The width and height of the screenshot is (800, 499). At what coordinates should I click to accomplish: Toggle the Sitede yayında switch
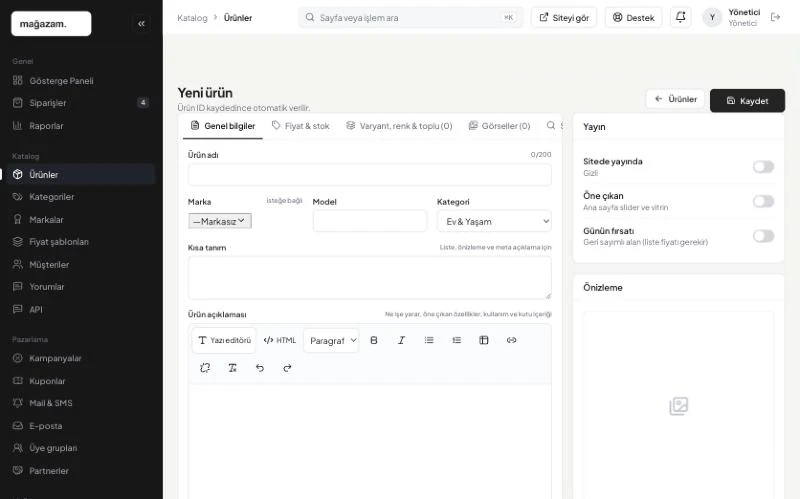pyautogui.click(x=763, y=167)
